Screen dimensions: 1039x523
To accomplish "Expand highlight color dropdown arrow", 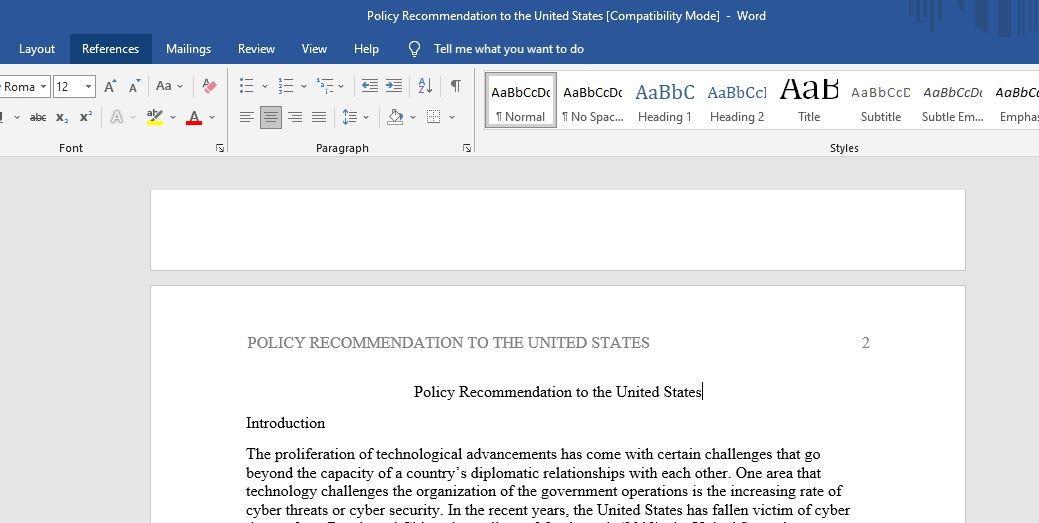I will point(173,117).
